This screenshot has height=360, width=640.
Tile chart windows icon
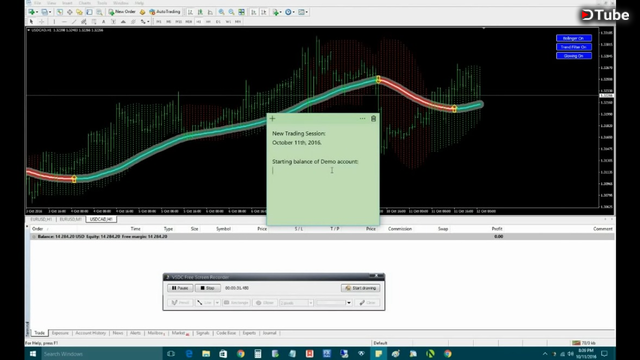(242, 12)
